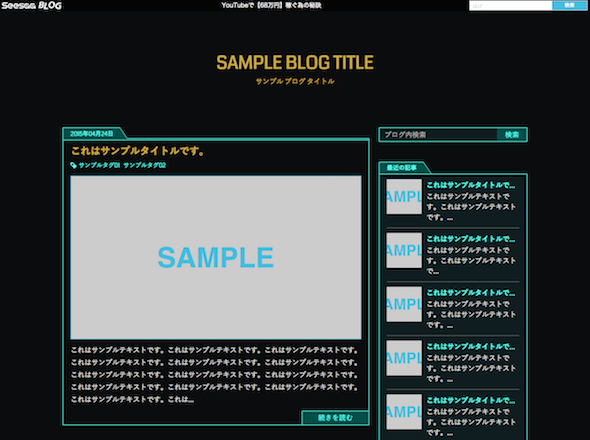Click the 2015年04月24日 date tab

click(92, 134)
